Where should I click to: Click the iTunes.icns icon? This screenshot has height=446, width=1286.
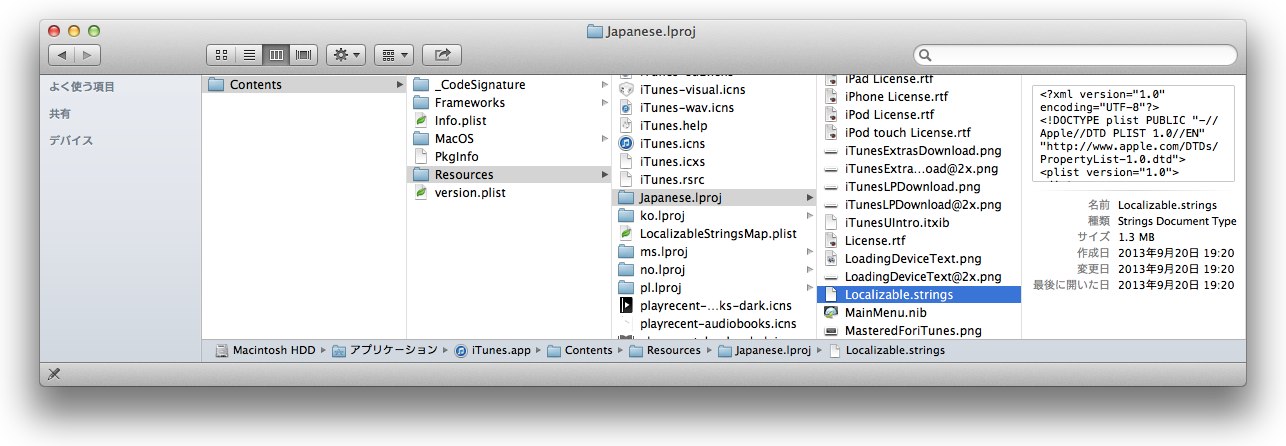(626, 144)
